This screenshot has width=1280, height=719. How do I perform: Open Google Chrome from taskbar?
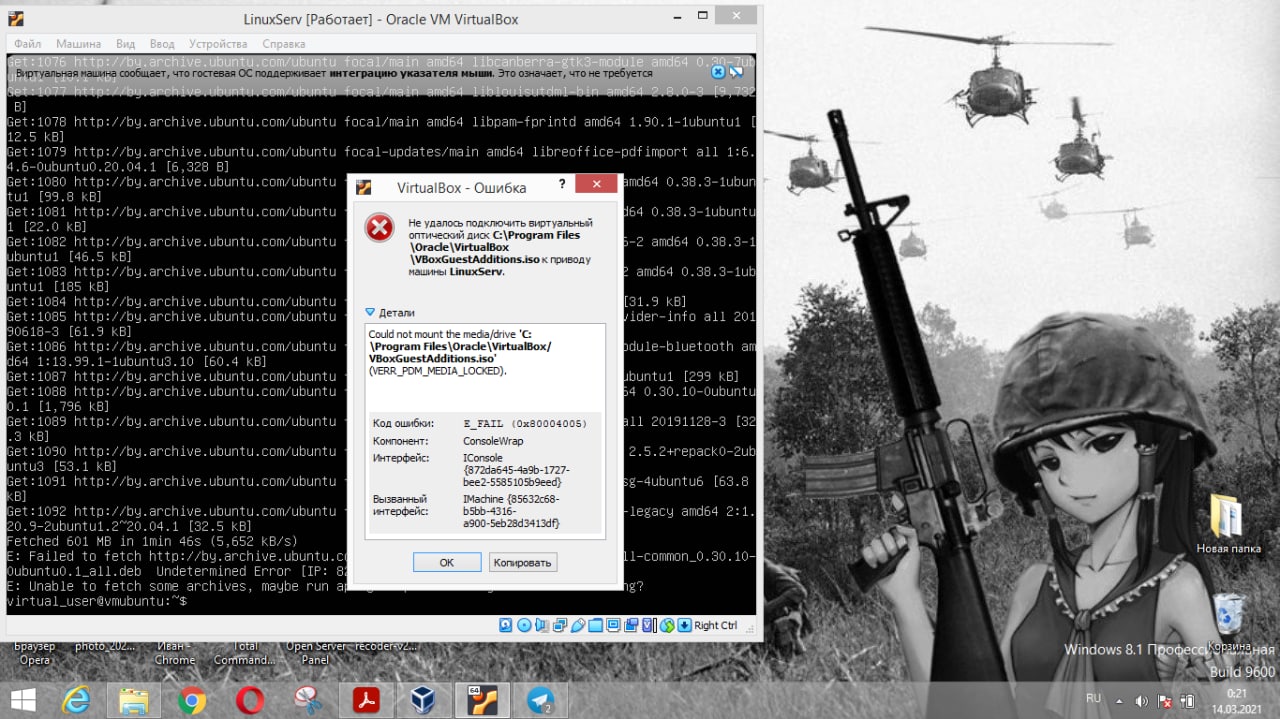(192, 699)
